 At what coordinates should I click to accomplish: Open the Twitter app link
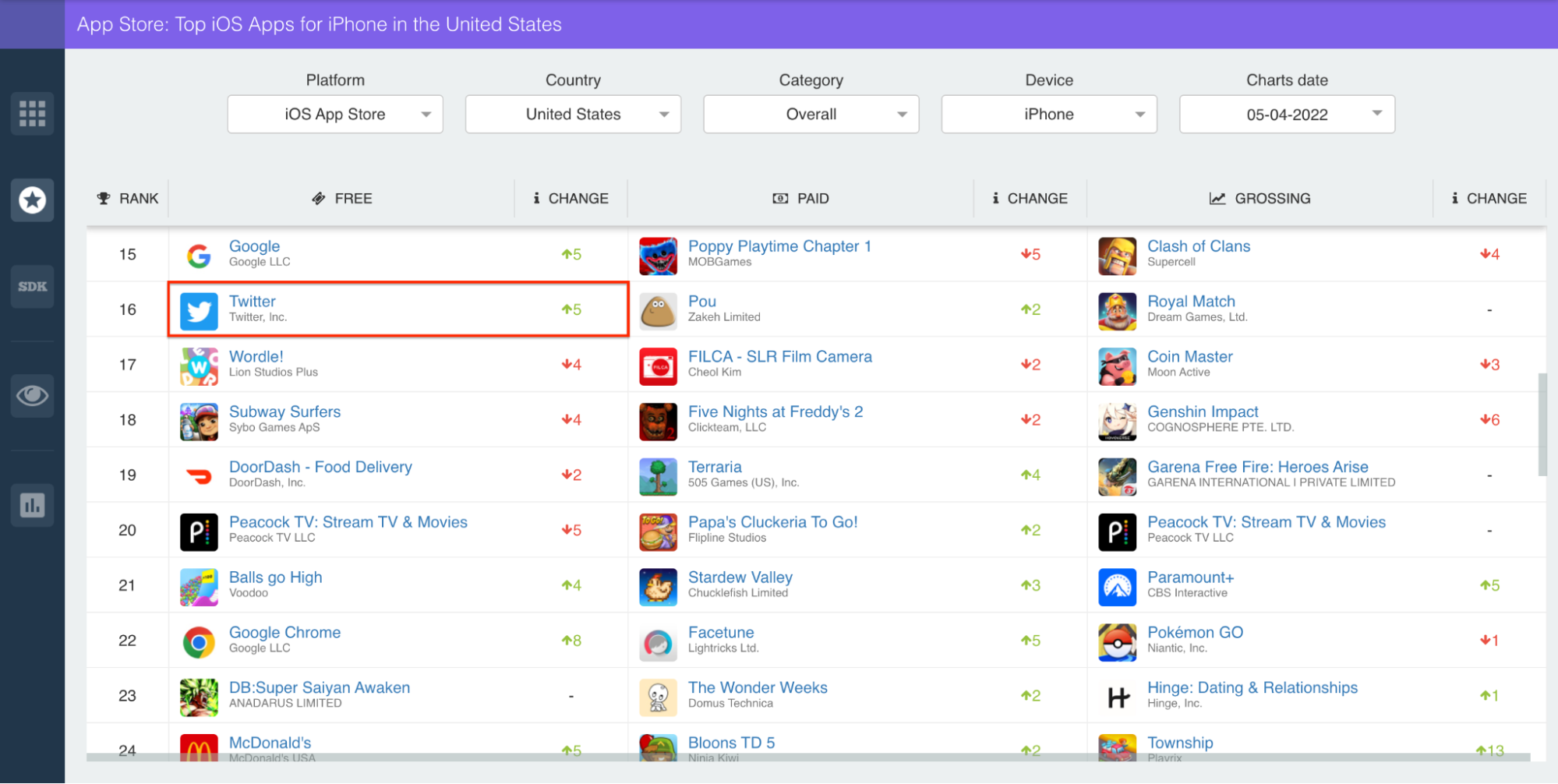coord(253,302)
